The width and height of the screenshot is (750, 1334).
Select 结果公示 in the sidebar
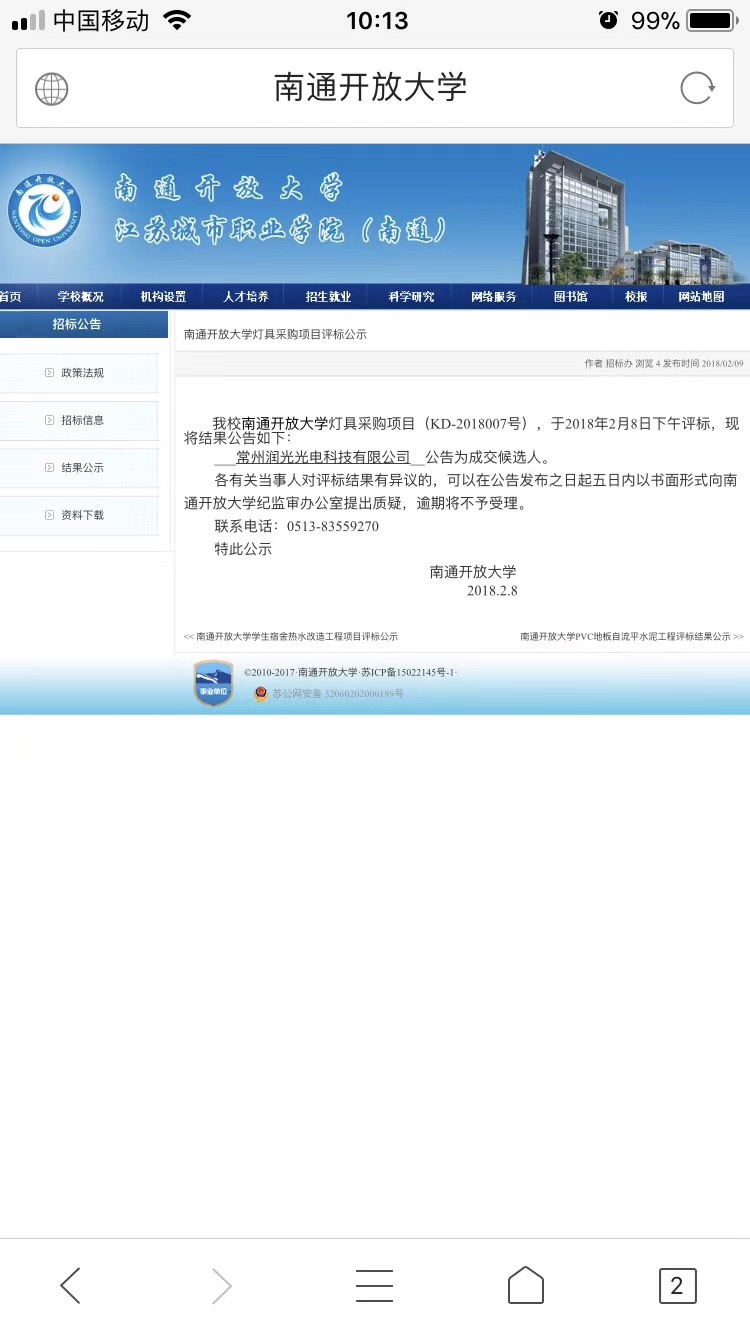tap(79, 468)
